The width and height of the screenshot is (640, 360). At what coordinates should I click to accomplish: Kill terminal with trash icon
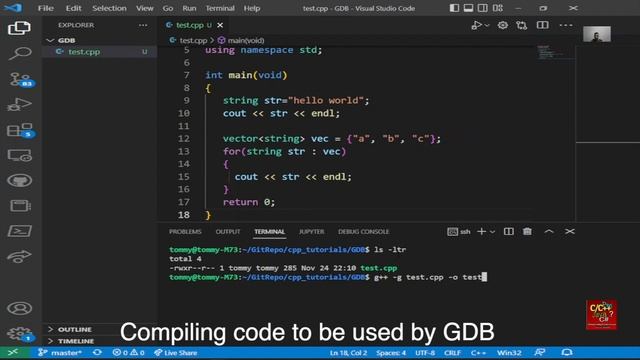pyautogui.click(x=527, y=231)
